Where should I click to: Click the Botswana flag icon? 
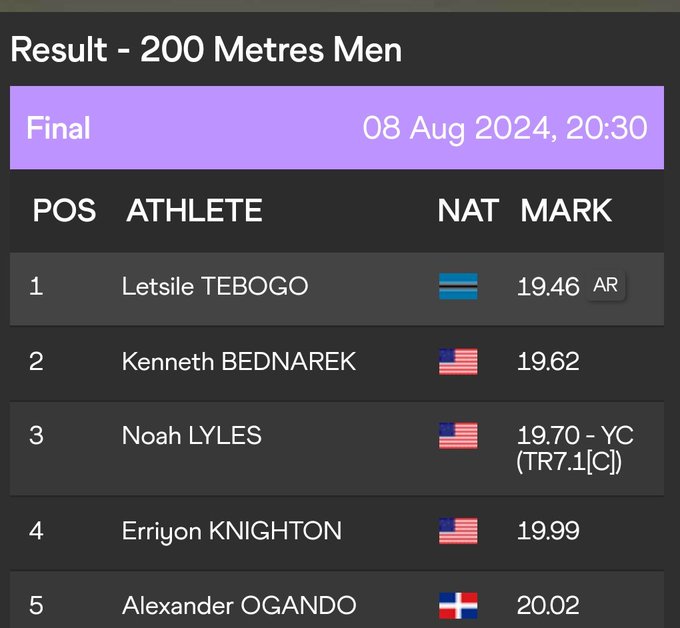click(458, 286)
